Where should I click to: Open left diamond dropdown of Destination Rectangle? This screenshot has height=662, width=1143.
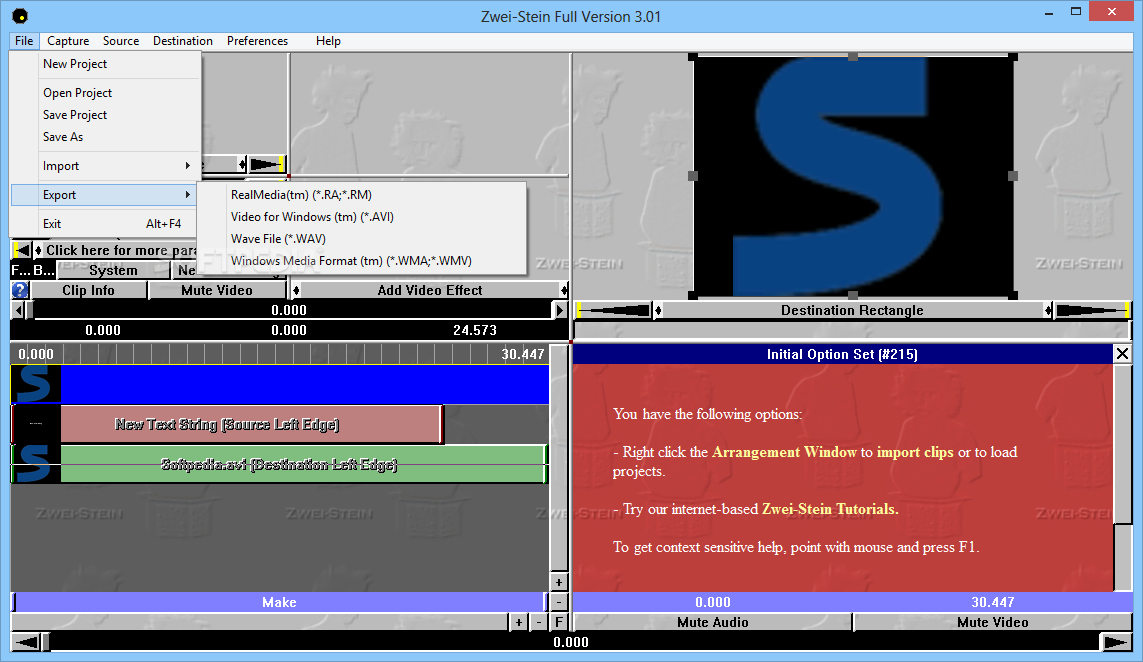[658, 311]
